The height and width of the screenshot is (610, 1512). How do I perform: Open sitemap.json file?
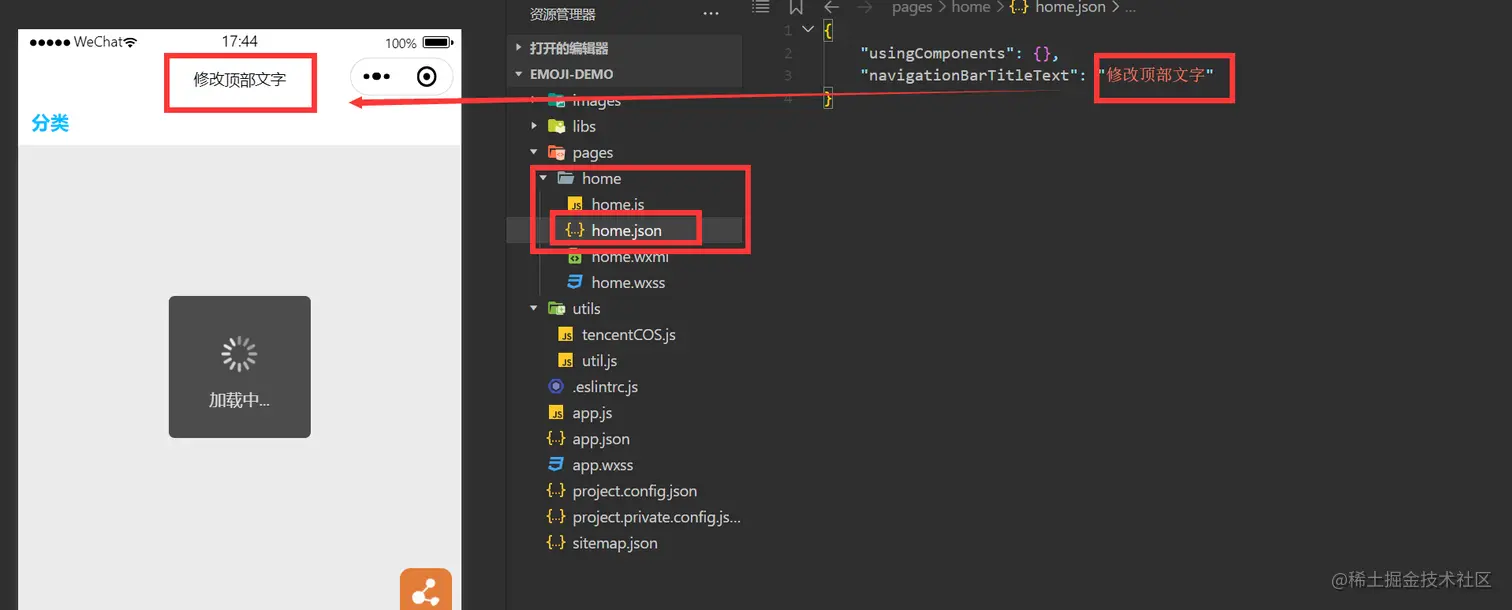pyautogui.click(x=615, y=542)
